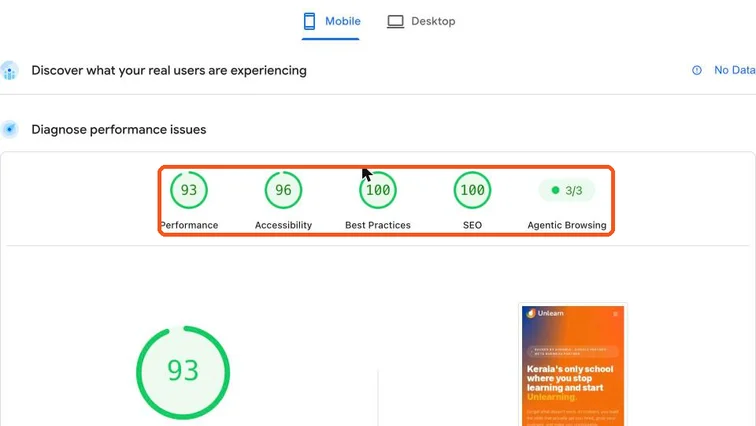Switch to the Mobile tab
The height and width of the screenshot is (426, 756).
tap(331, 21)
